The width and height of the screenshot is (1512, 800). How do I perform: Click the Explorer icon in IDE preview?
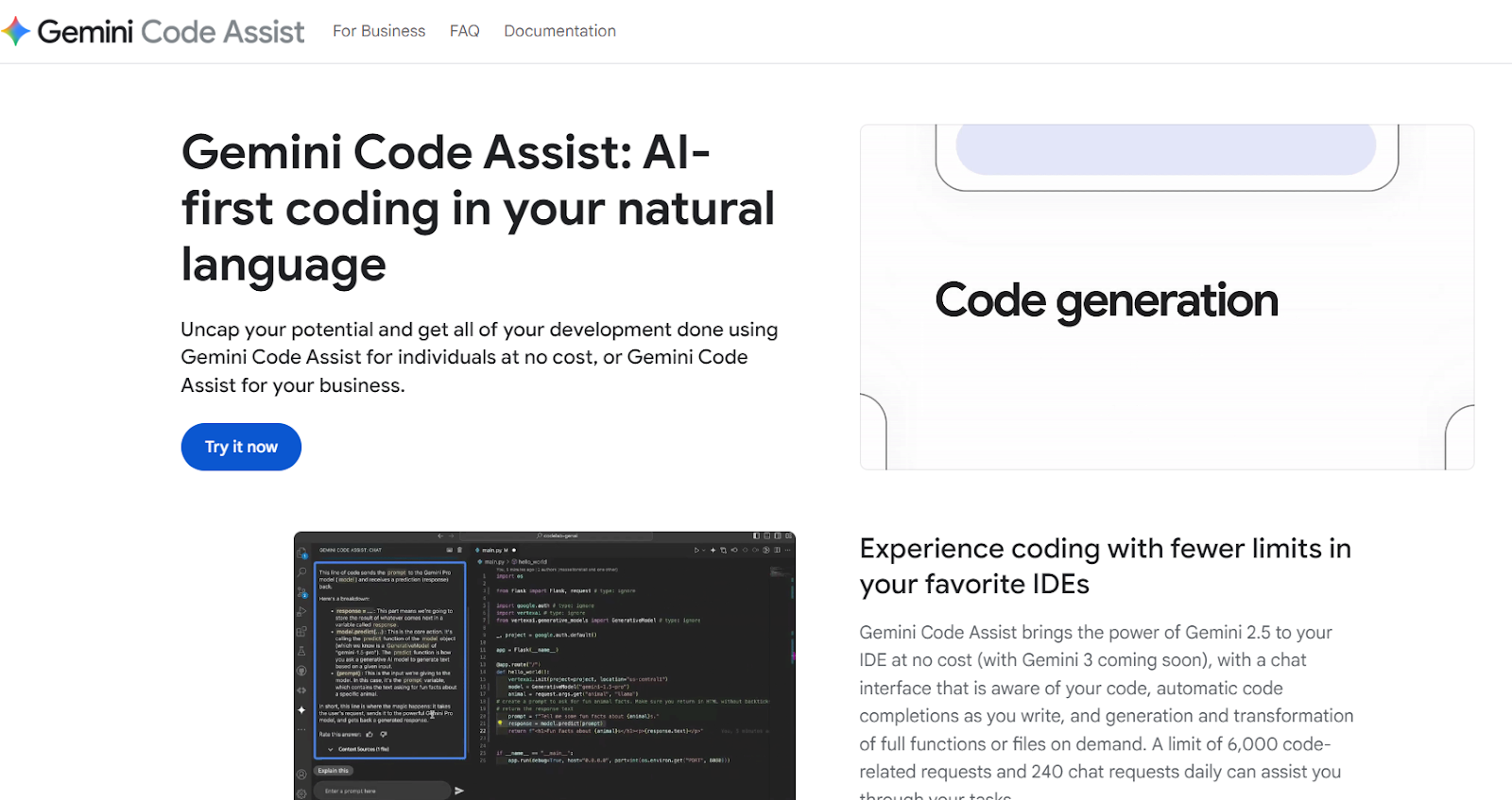point(301,553)
